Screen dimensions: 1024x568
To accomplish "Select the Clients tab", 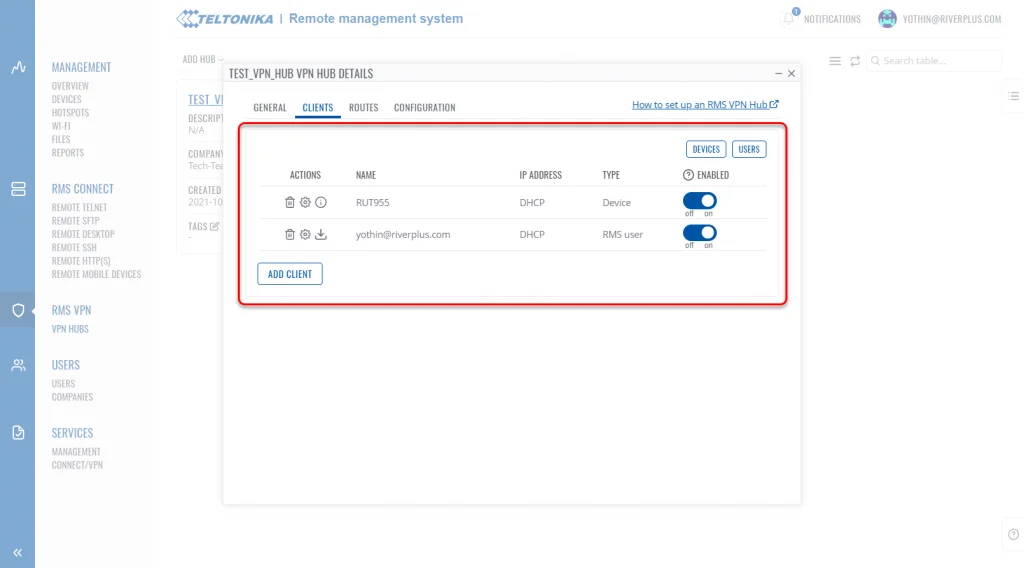I will click(317, 108).
